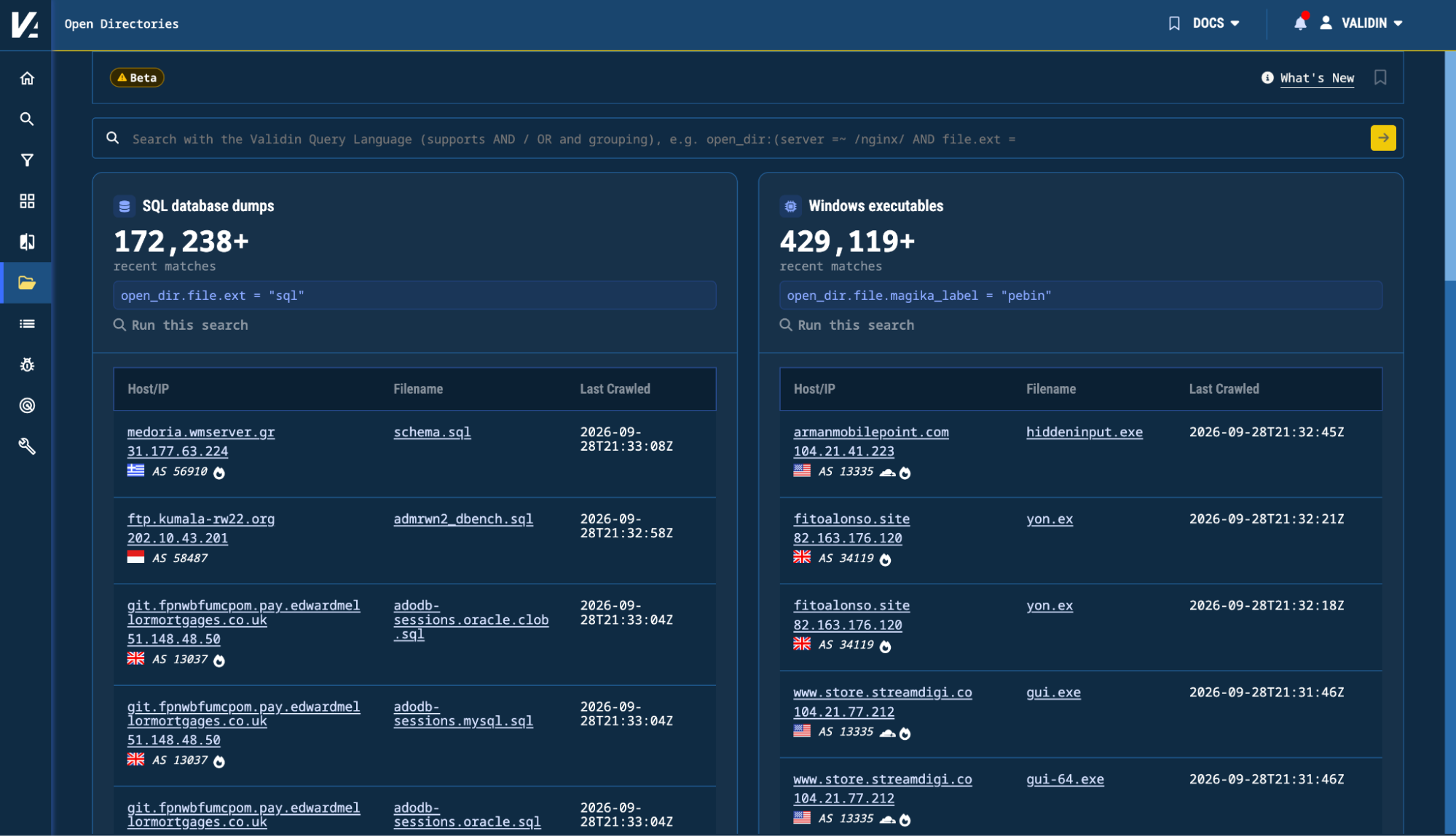Open file adodb-sessions.oracle.clob.sql
1456x836 pixels.
pos(471,620)
